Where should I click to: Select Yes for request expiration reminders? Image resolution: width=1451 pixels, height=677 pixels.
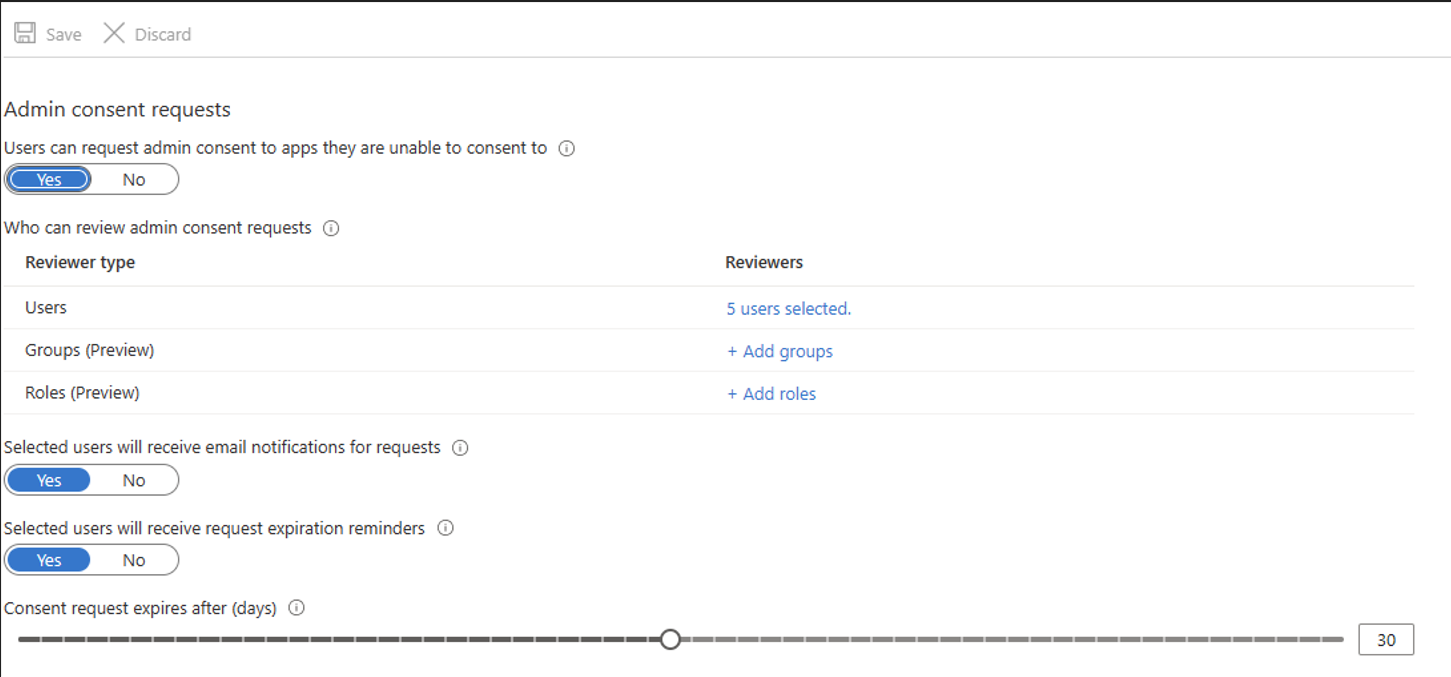pyautogui.click(x=49, y=560)
